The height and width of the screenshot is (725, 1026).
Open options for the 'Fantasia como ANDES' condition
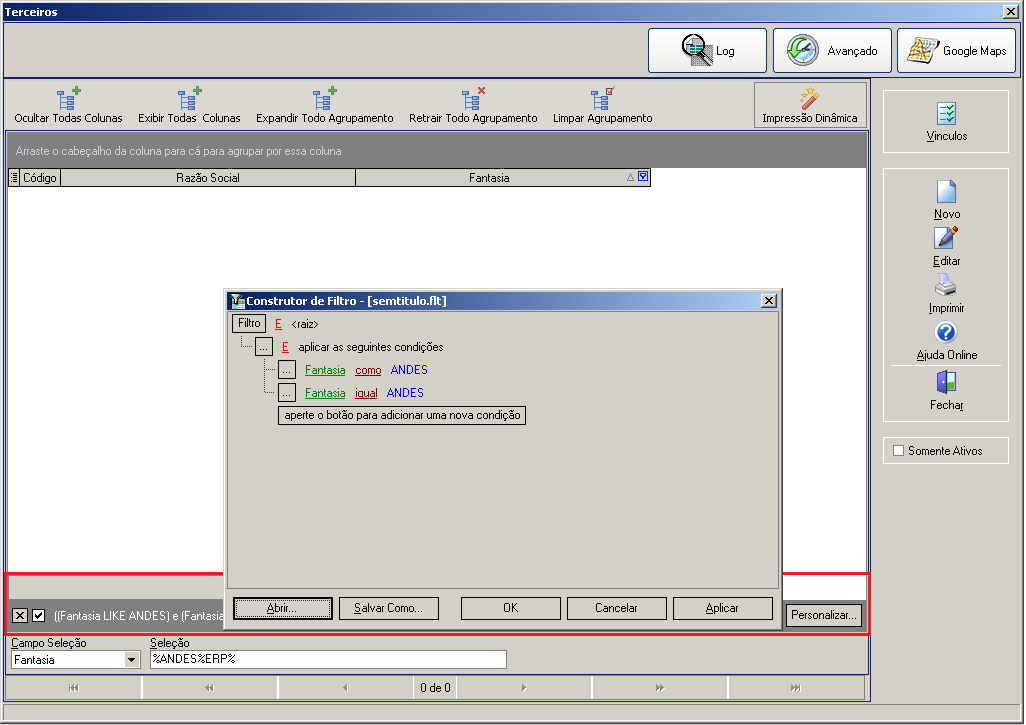(287, 370)
